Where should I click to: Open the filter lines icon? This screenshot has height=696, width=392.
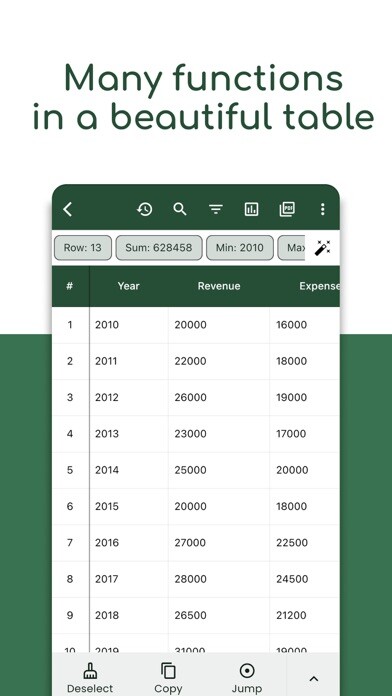click(216, 209)
